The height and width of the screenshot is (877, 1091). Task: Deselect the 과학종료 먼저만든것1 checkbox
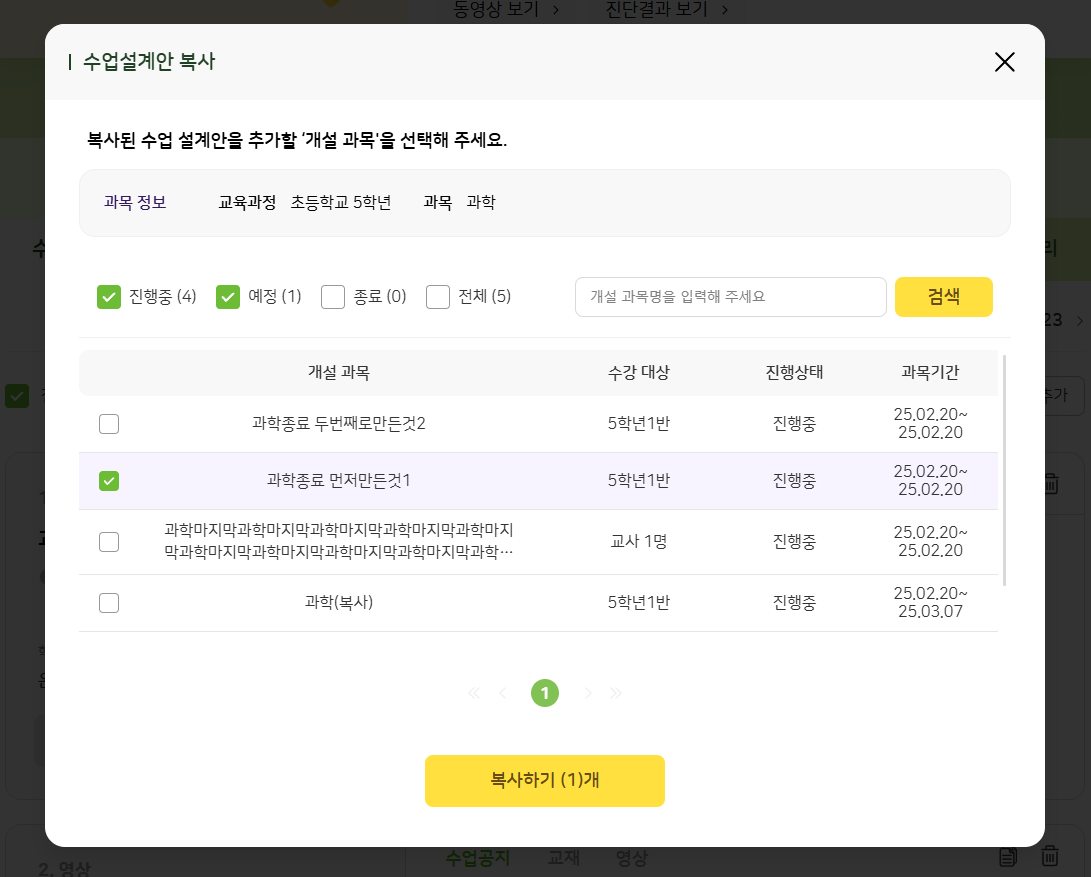(x=109, y=481)
